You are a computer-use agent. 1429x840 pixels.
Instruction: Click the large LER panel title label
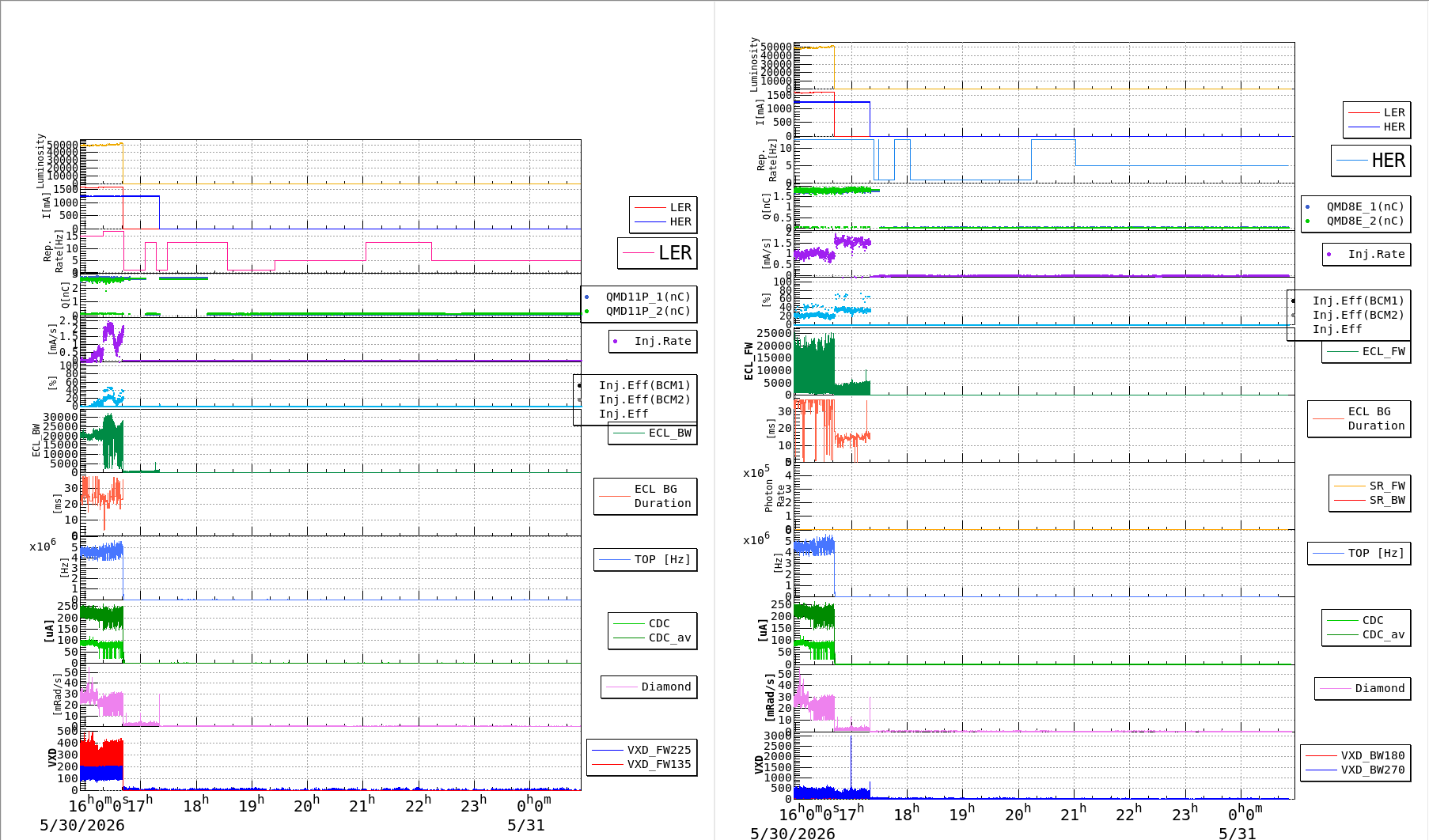[x=675, y=253]
